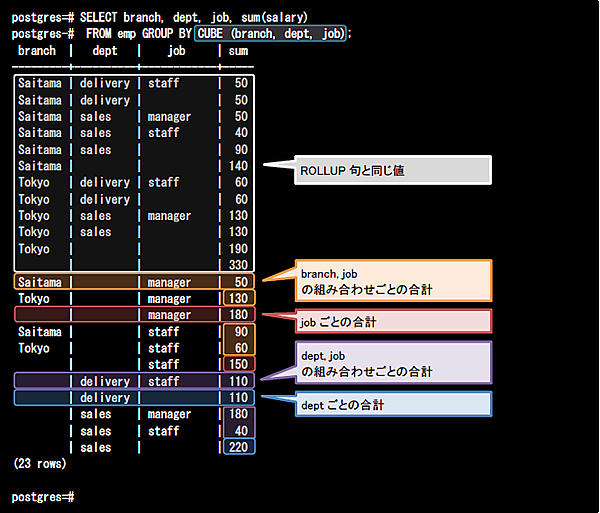The image size is (600, 513).
Task: Click value 40 in the branch-less sales, staff row
Action: (241, 431)
